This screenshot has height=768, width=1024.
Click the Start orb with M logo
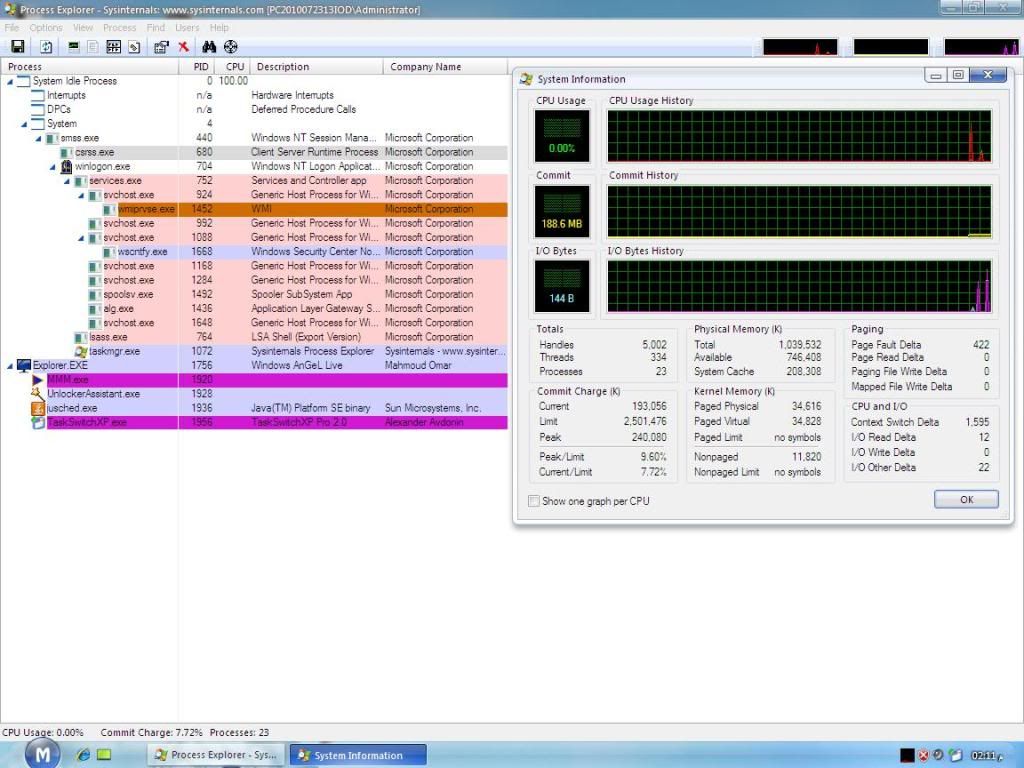(x=42, y=754)
